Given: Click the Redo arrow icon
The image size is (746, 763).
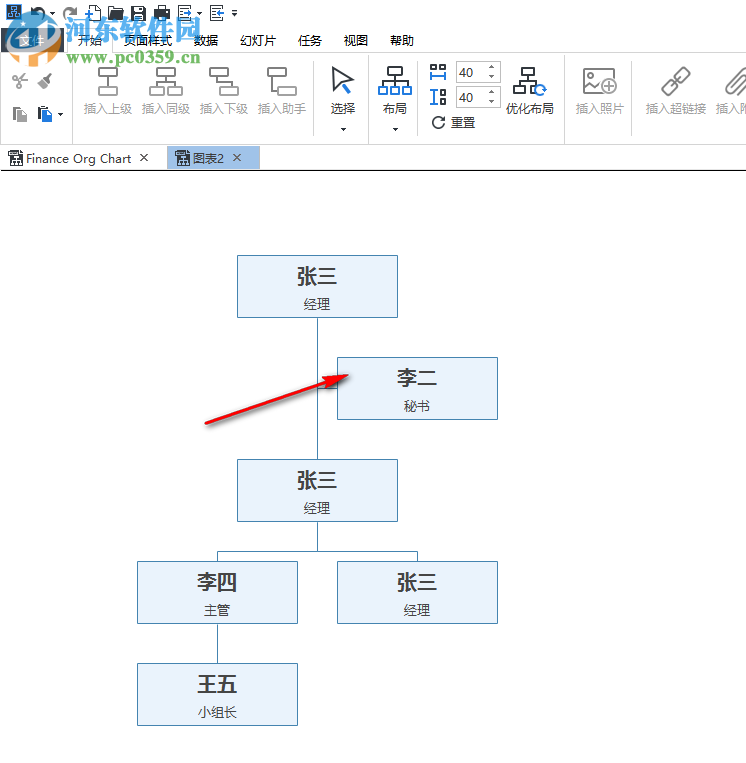Looking at the screenshot, I should [x=70, y=13].
